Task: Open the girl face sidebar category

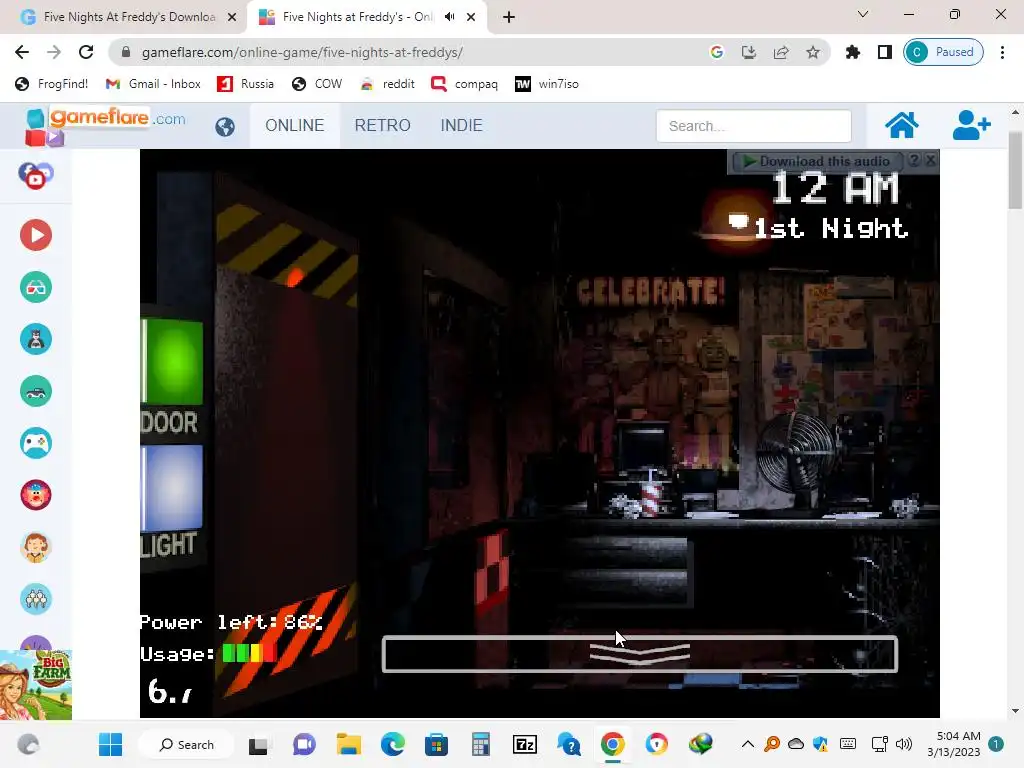Action: pyautogui.click(x=36, y=547)
